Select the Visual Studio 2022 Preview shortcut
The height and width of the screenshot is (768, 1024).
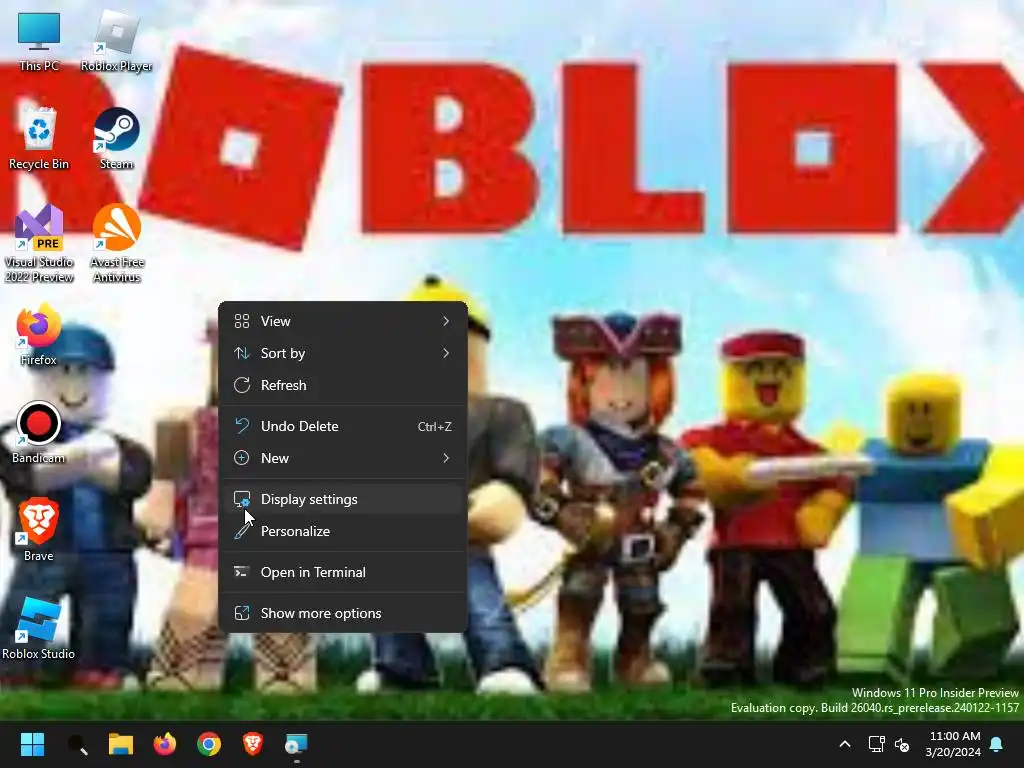pos(39,244)
